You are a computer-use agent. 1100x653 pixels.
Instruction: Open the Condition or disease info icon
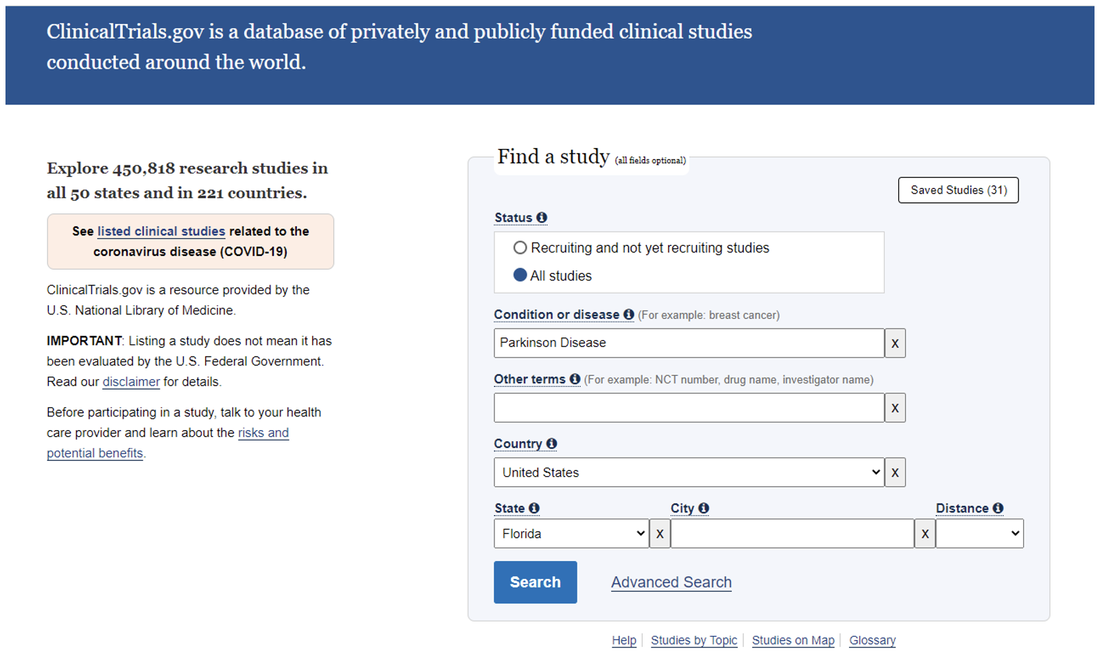click(629, 314)
